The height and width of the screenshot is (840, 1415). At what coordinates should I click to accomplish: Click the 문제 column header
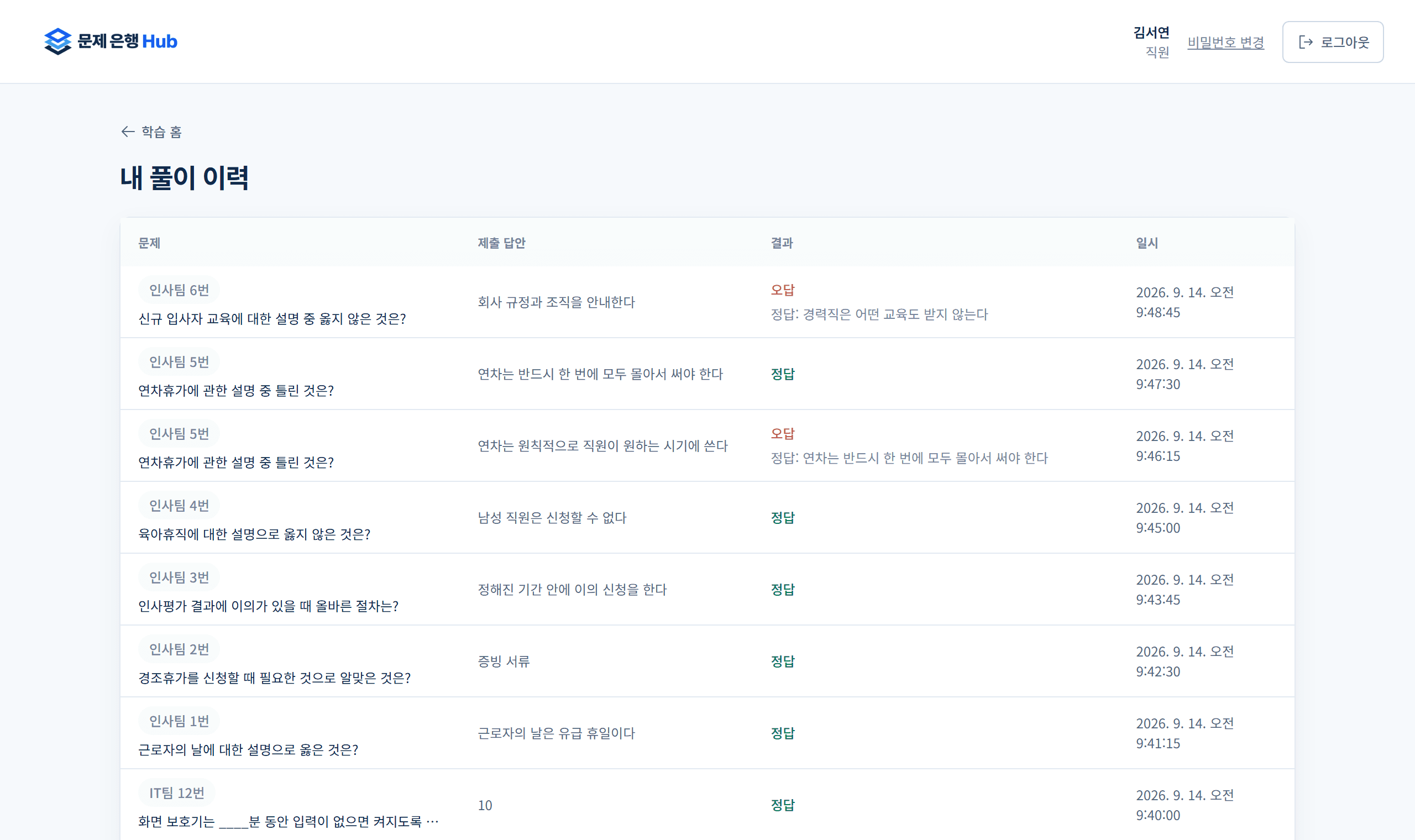point(149,243)
